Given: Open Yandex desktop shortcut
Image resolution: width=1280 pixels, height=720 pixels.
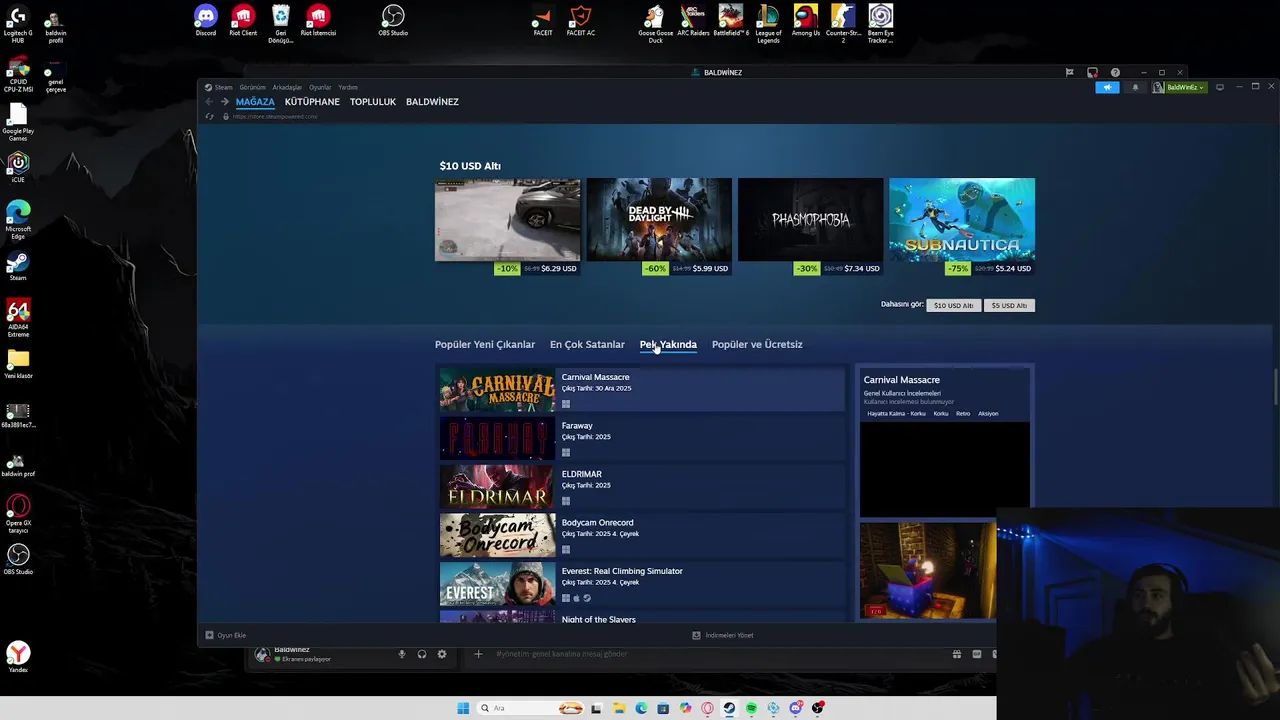Looking at the screenshot, I should coord(18,657).
